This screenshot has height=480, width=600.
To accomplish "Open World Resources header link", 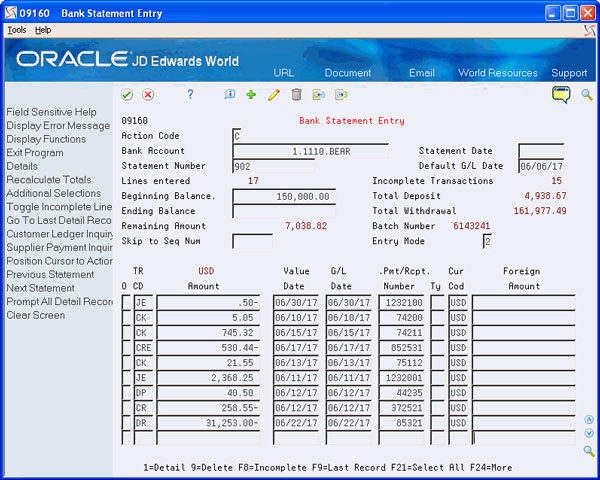I will pos(498,73).
